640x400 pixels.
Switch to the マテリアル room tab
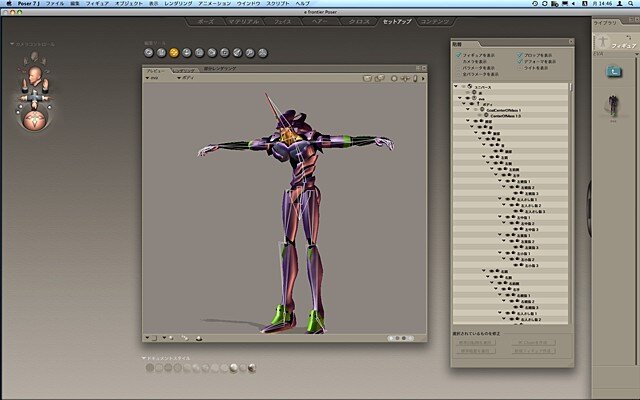244,22
